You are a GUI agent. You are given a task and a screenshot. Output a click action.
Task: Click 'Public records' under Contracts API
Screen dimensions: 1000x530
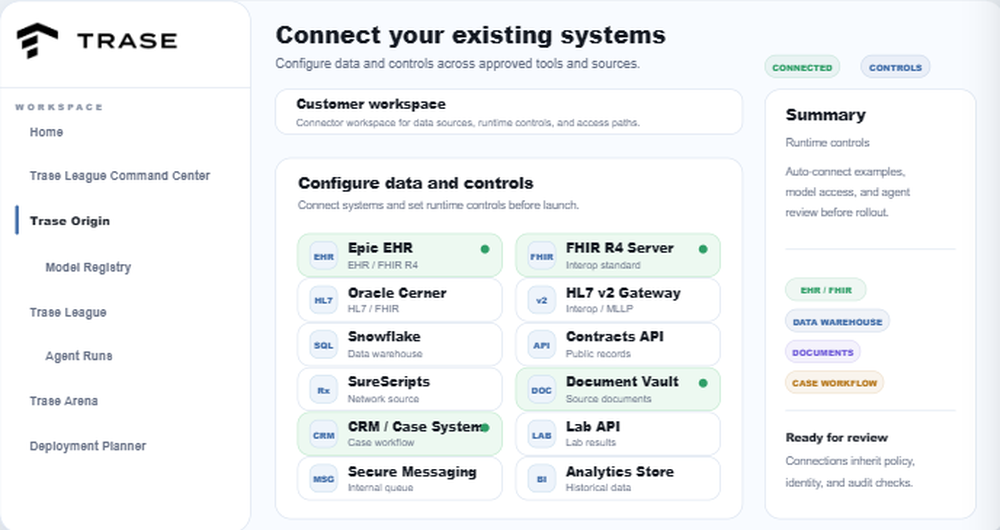point(598,353)
